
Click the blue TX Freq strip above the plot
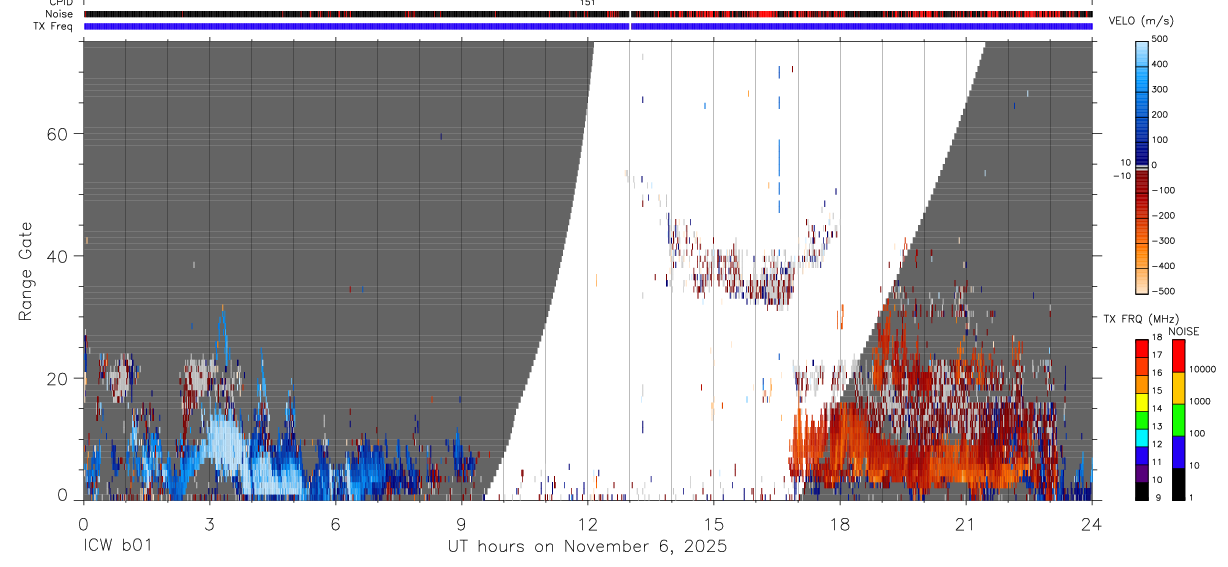588,26
